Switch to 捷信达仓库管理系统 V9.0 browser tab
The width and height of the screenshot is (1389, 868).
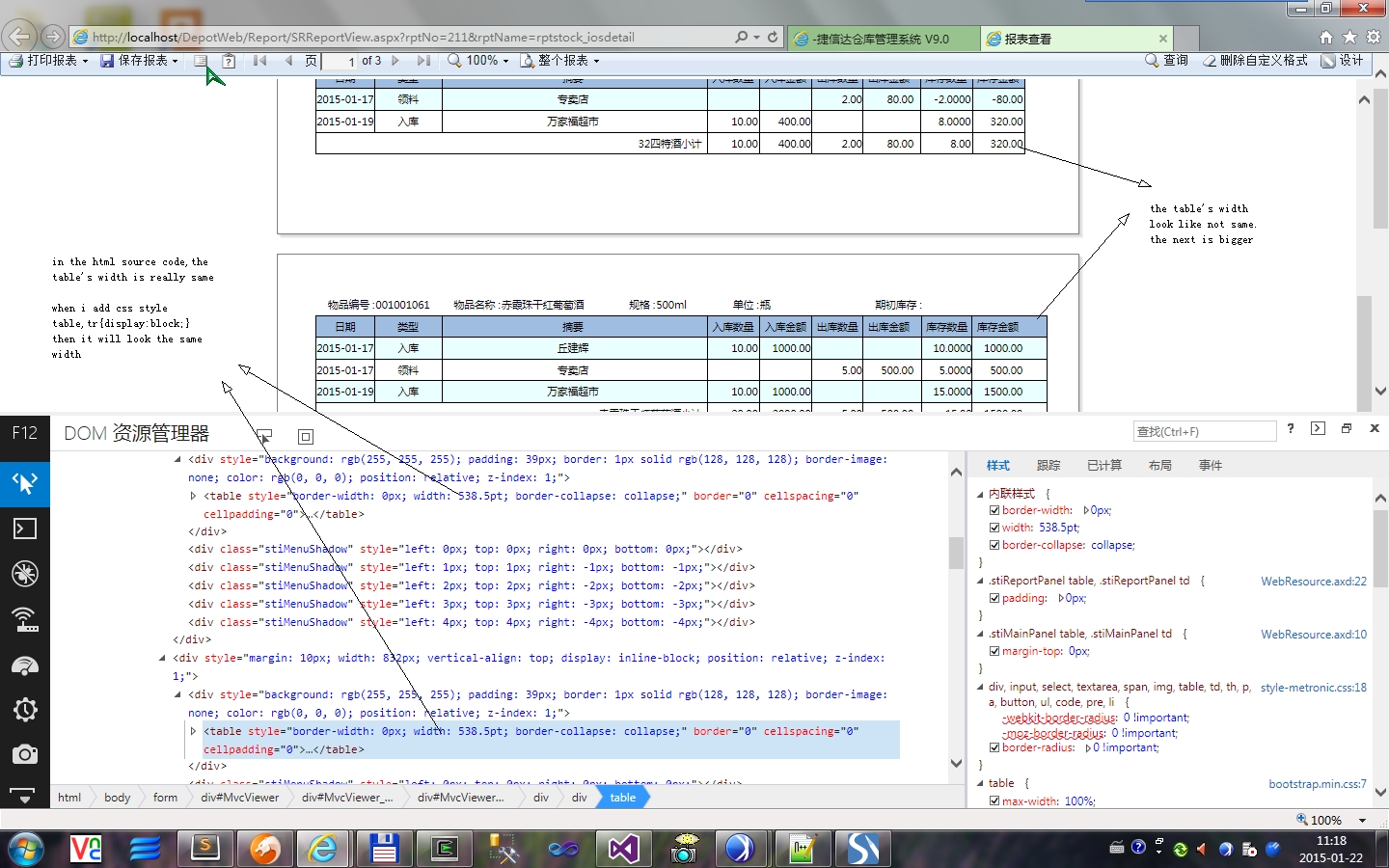(x=882, y=39)
